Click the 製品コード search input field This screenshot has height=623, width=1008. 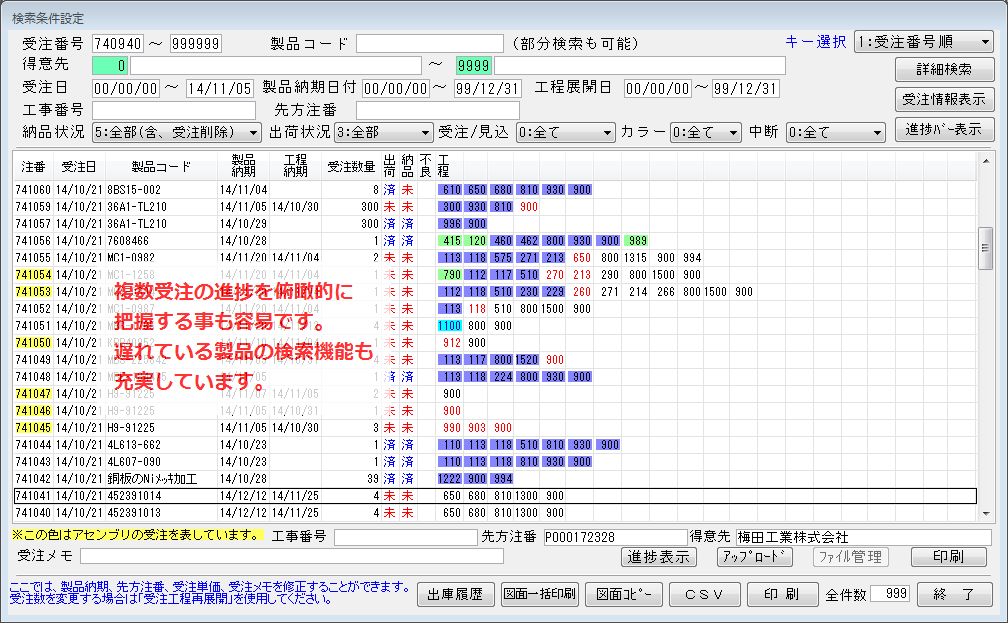[x=430, y=43]
